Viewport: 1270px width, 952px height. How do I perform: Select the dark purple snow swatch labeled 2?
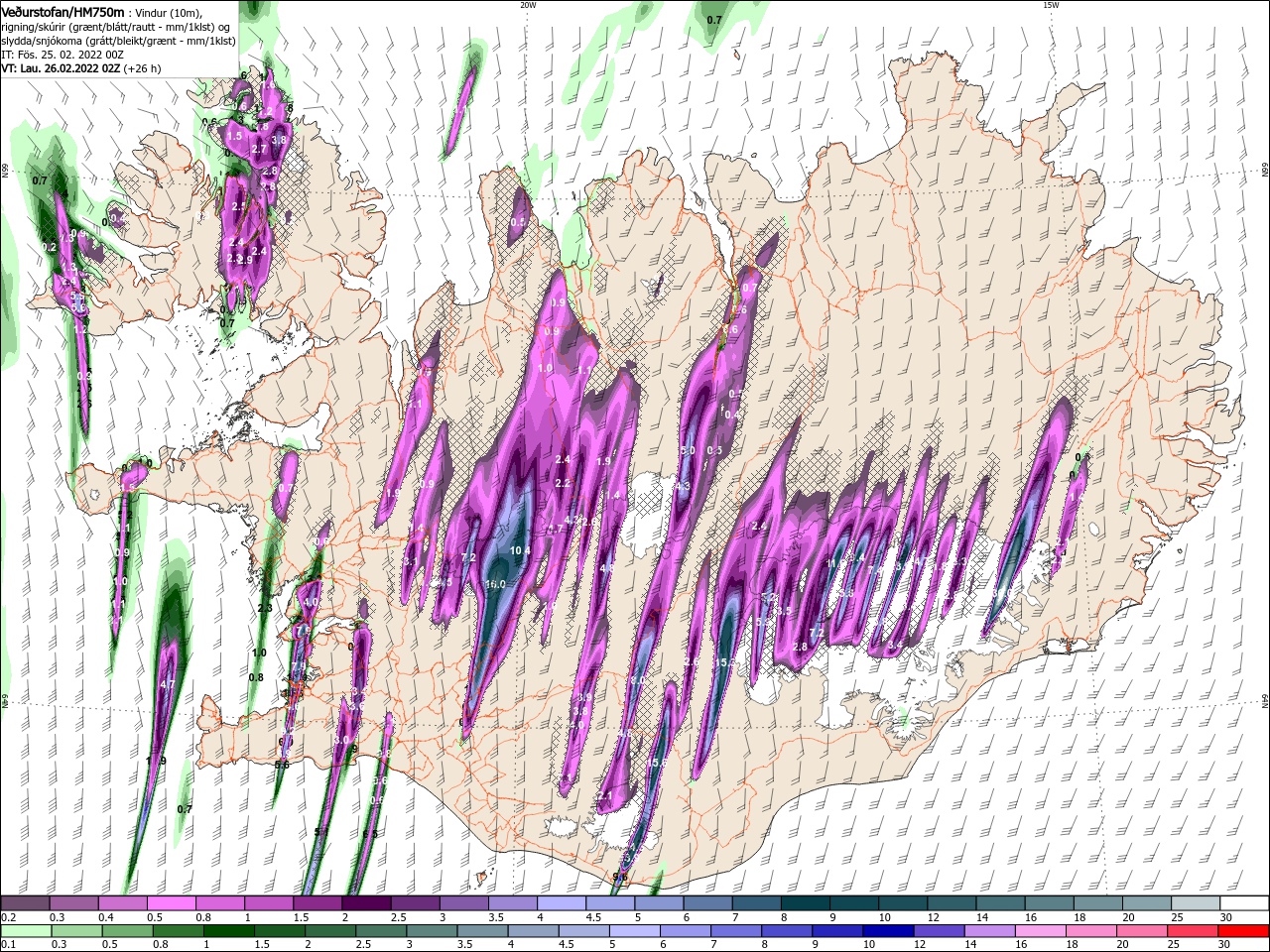coord(366,903)
